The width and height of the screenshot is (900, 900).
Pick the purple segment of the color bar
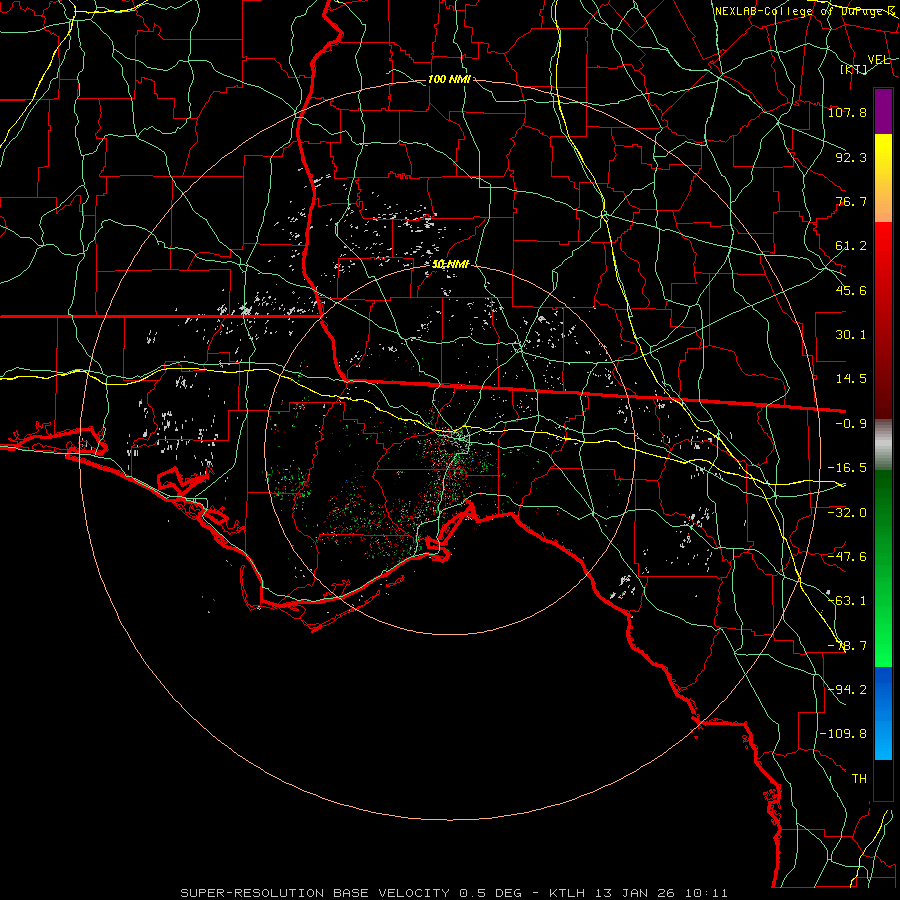click(x=883, y=111)
